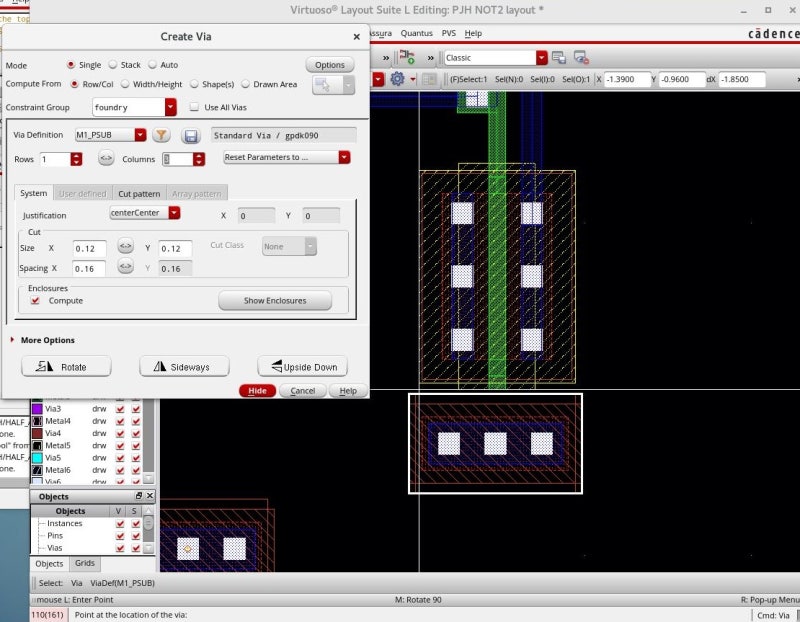Click the via definition filter funnel icon
The width and height of the screenshot is (800, 622).
[161, 135]
